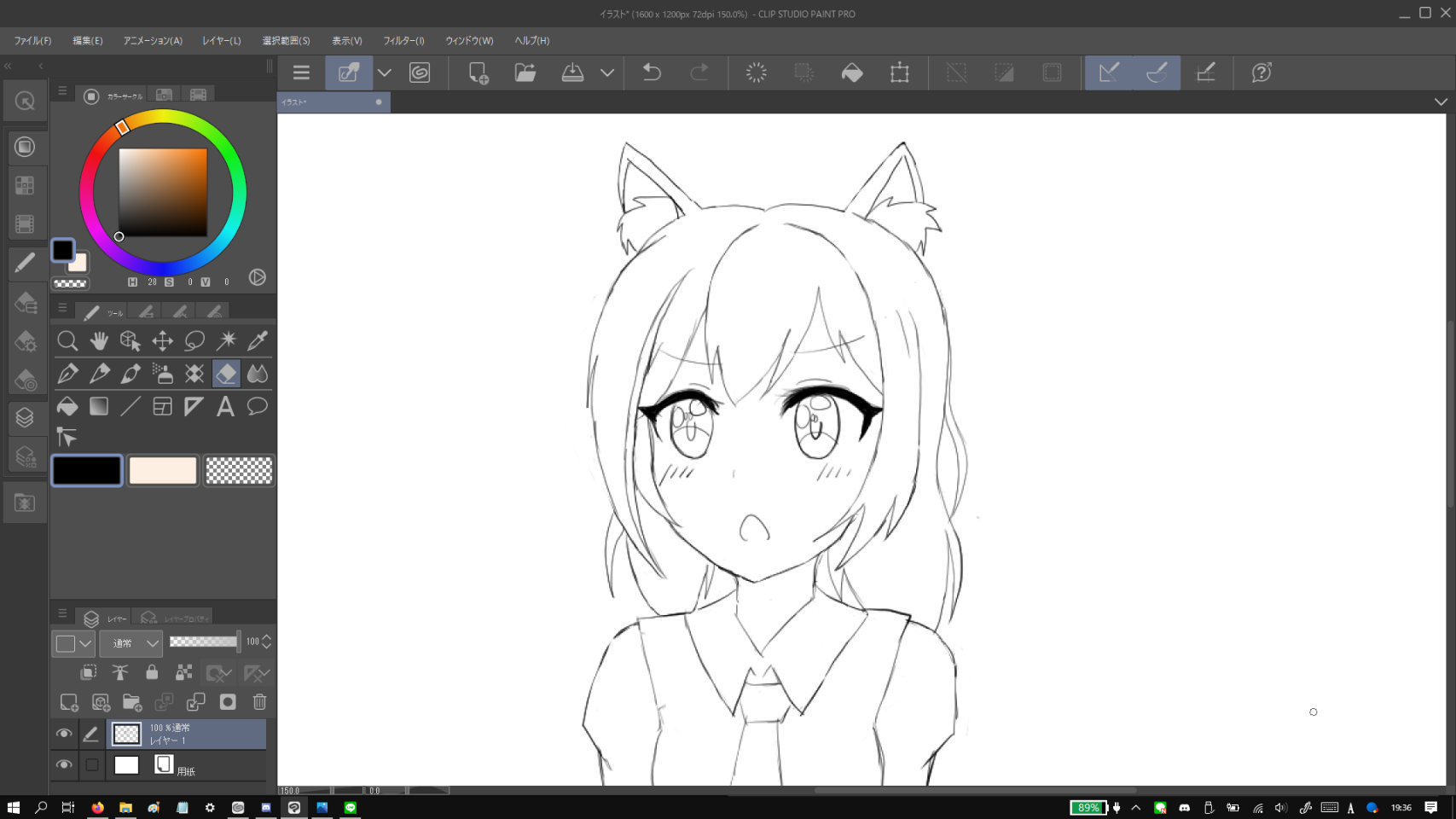Image resolution: width=1456 pixels, height=819 pixels.
Task: Select the Eyedropper tool
Action: (x=258, y=341)
